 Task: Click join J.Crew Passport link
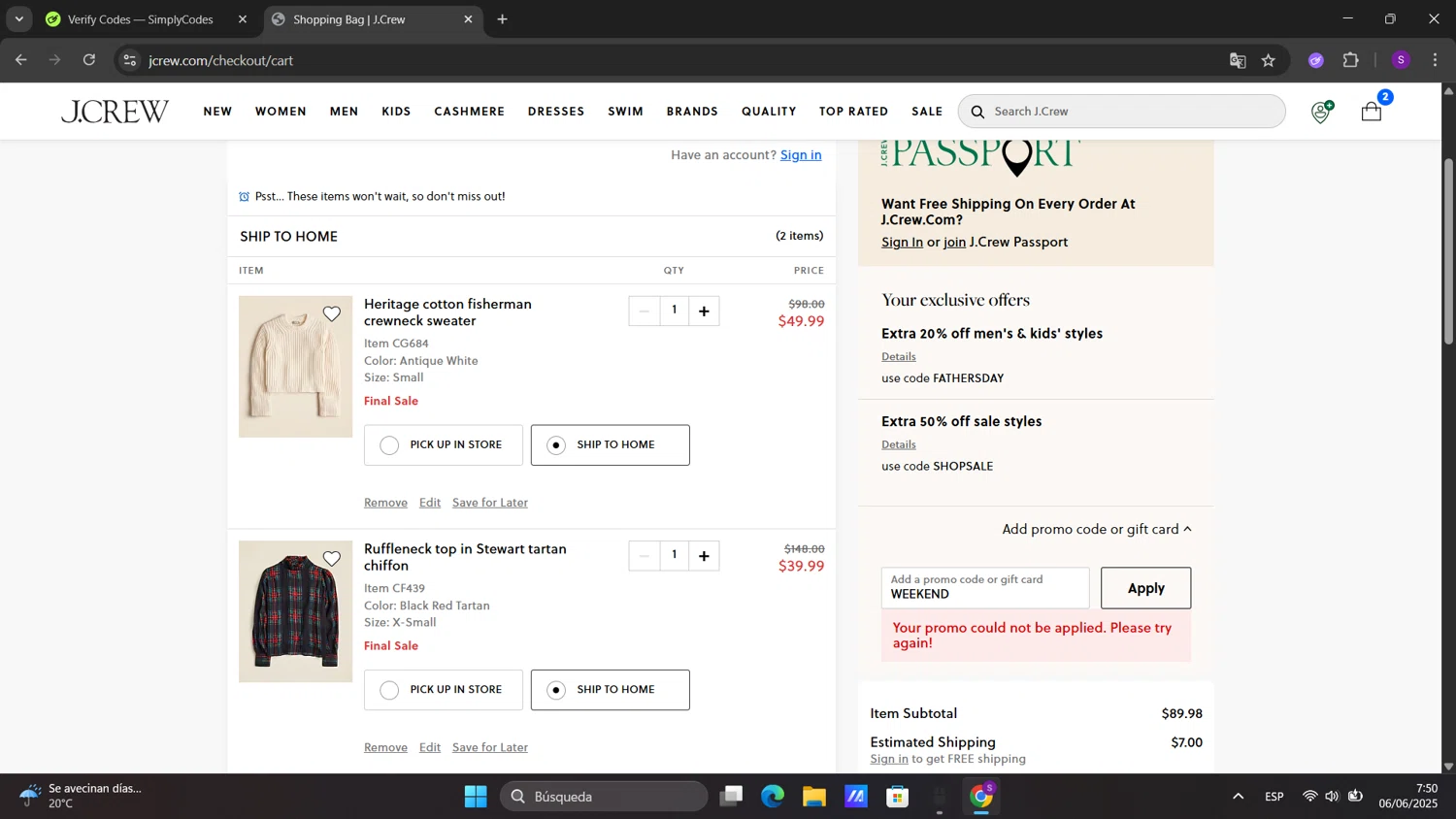click(x=954, y=243)
